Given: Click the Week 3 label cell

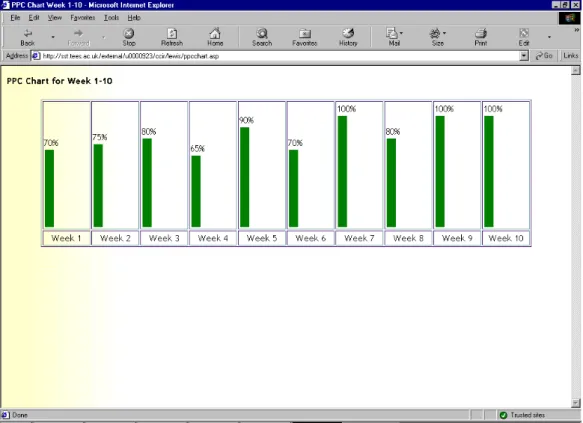Looking at the screenshot, I should tap(164, 238).
